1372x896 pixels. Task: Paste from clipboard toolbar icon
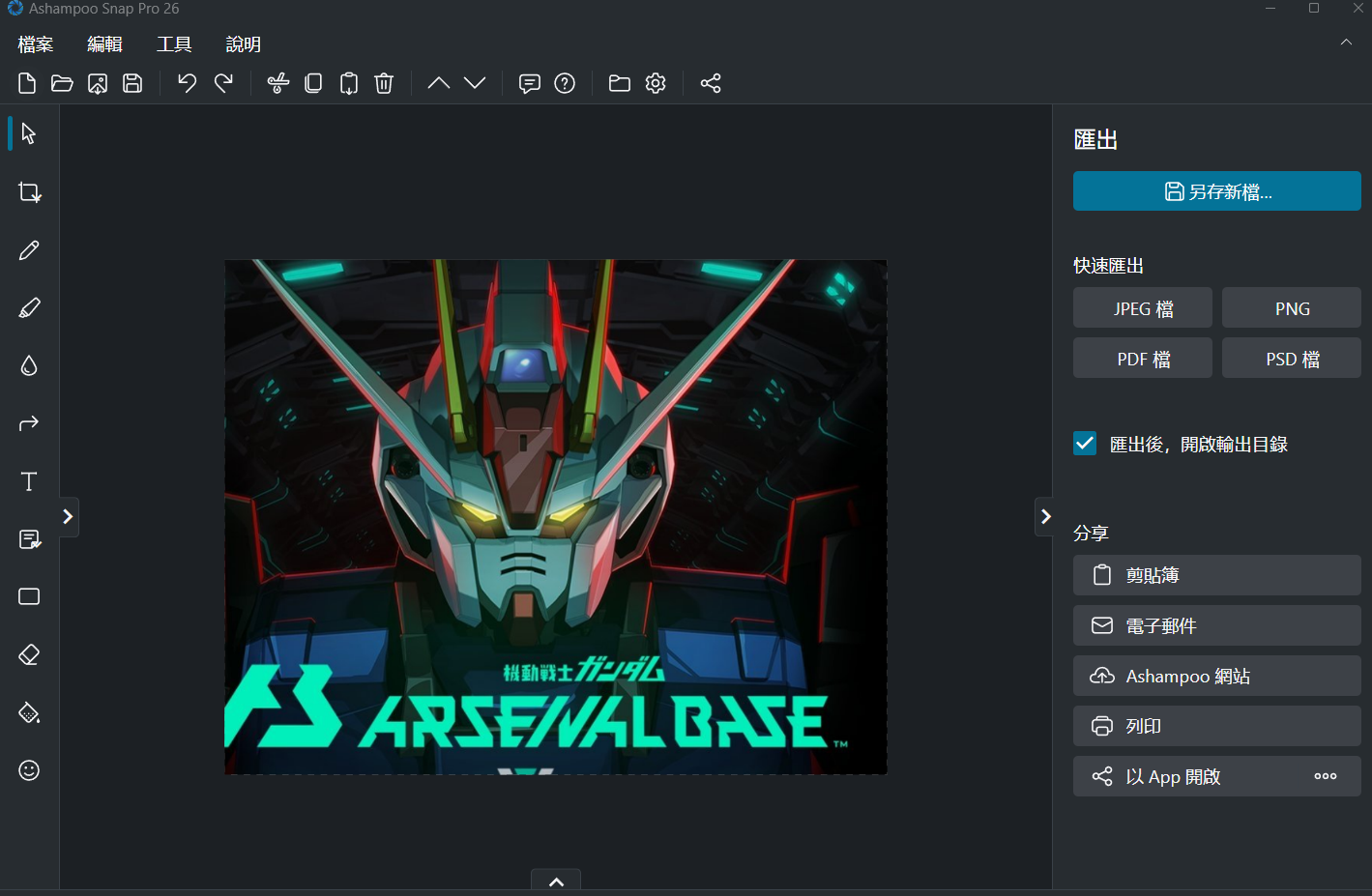click(x=349, y=83)
